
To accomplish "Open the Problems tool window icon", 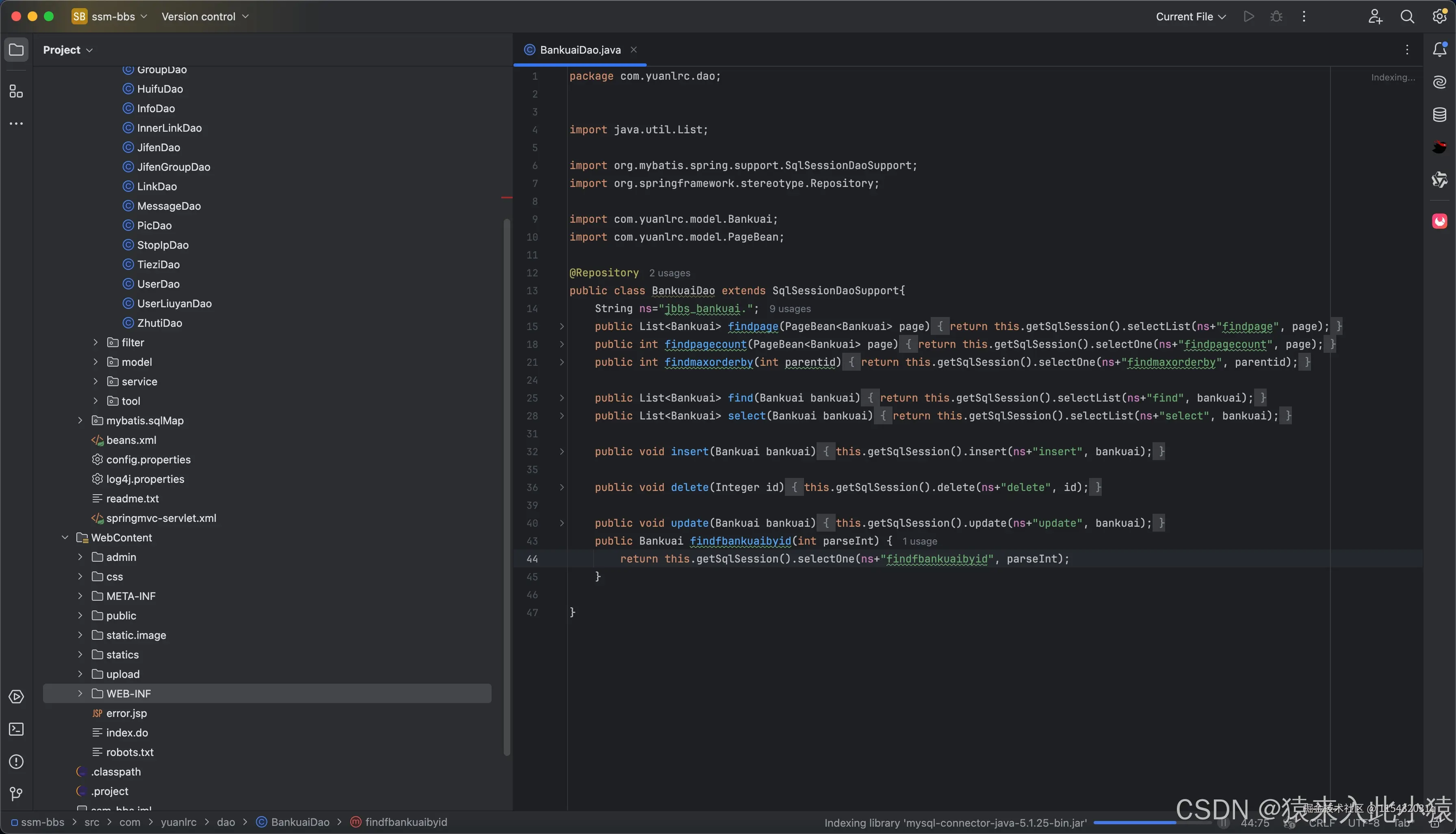I will point(16,761).
